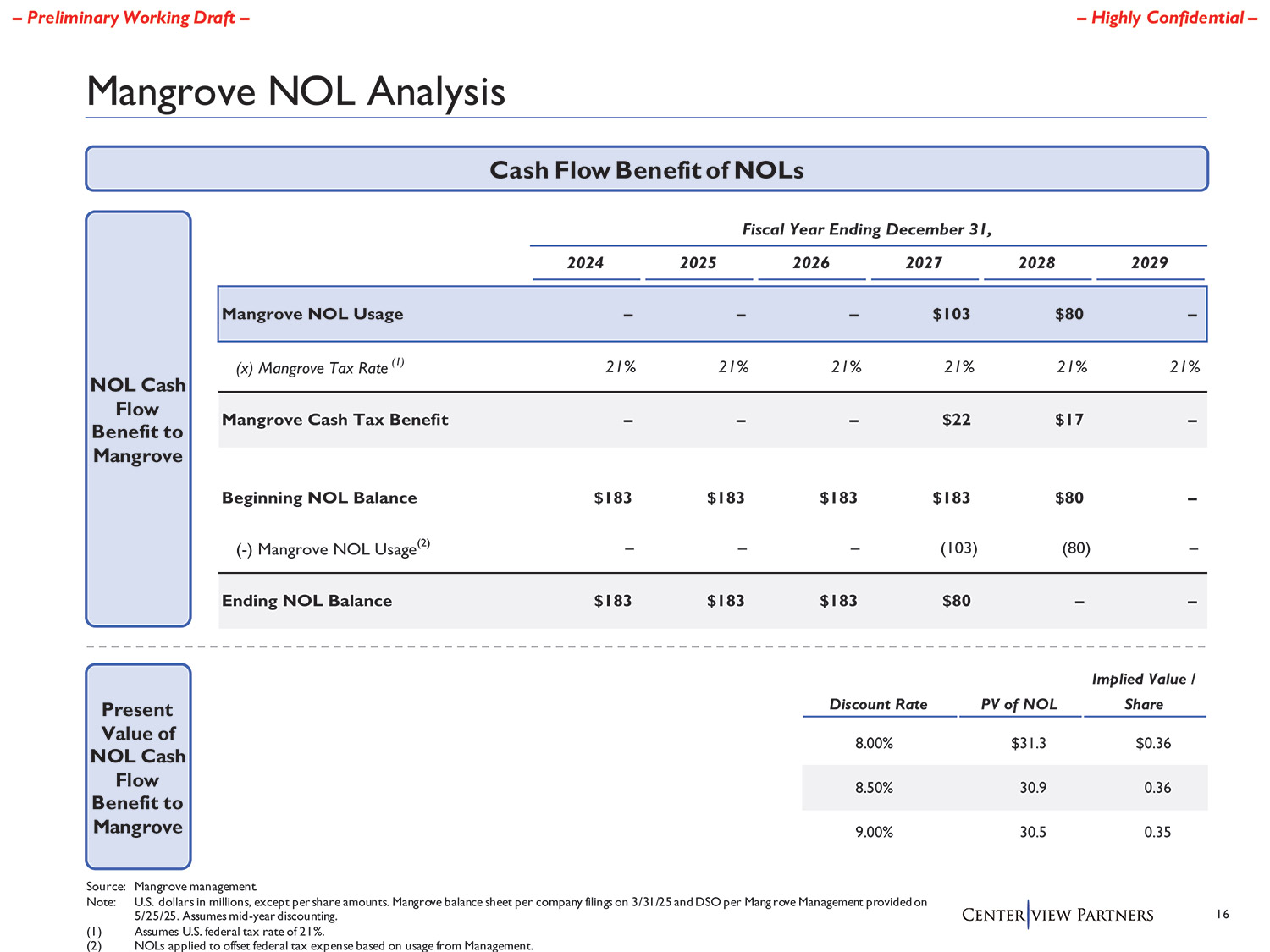Click the Highly Confidential header text
This screenshot has width=1270, height=952.
[1167, 18]
